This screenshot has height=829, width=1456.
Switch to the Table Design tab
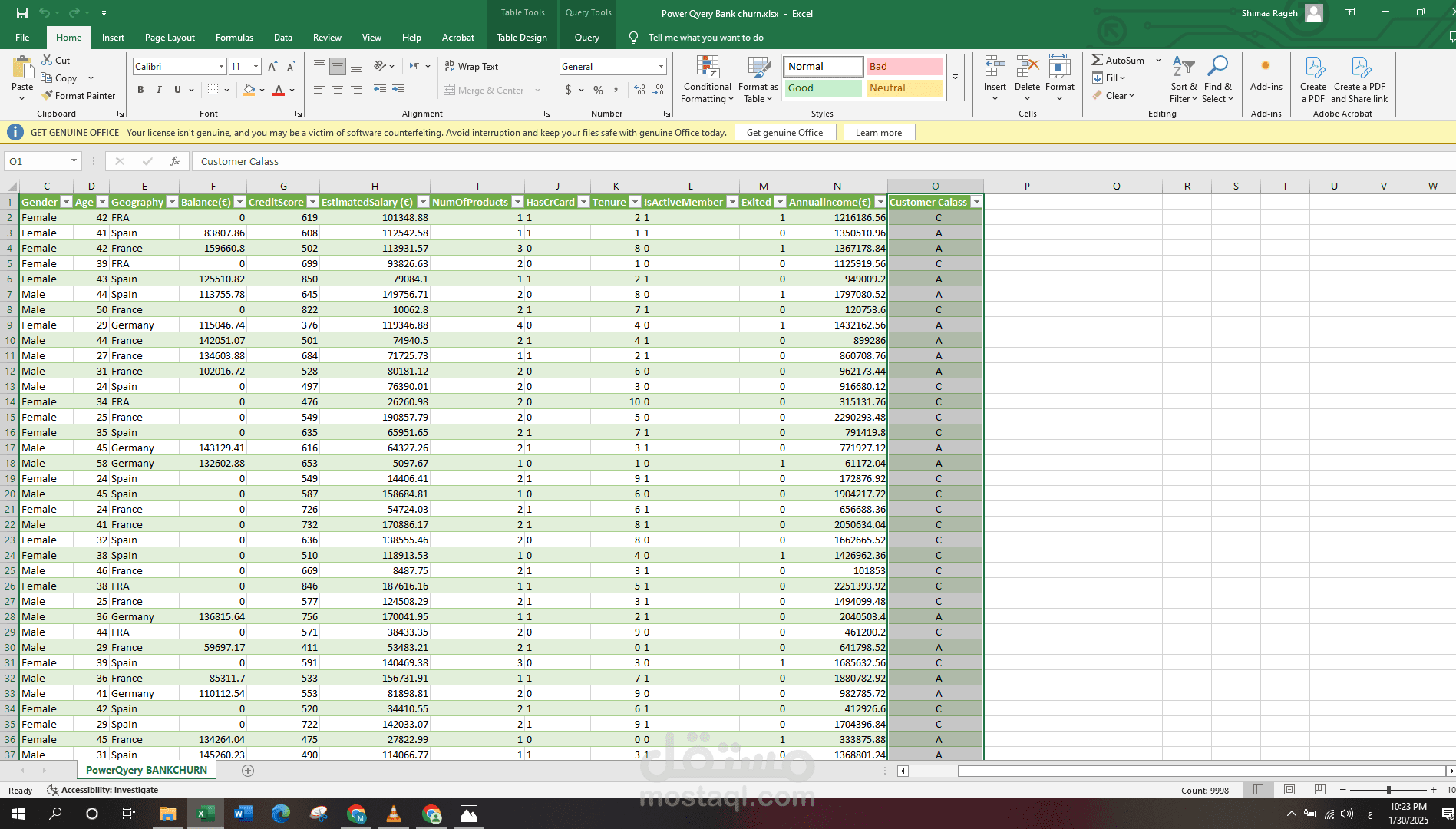pos(522,37)
